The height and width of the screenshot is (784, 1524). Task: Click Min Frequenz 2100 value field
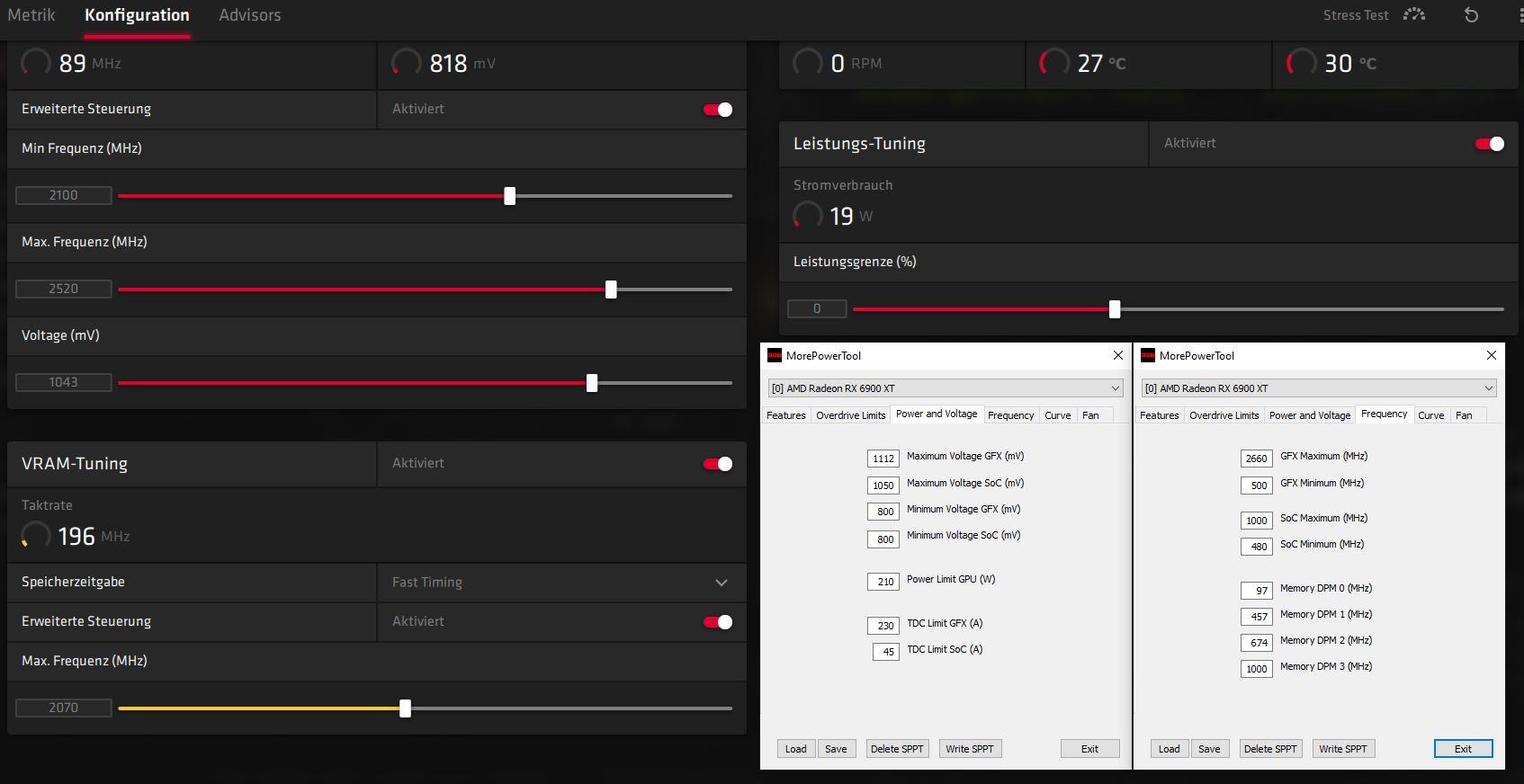pyautogui.click(x=64, y=195)
